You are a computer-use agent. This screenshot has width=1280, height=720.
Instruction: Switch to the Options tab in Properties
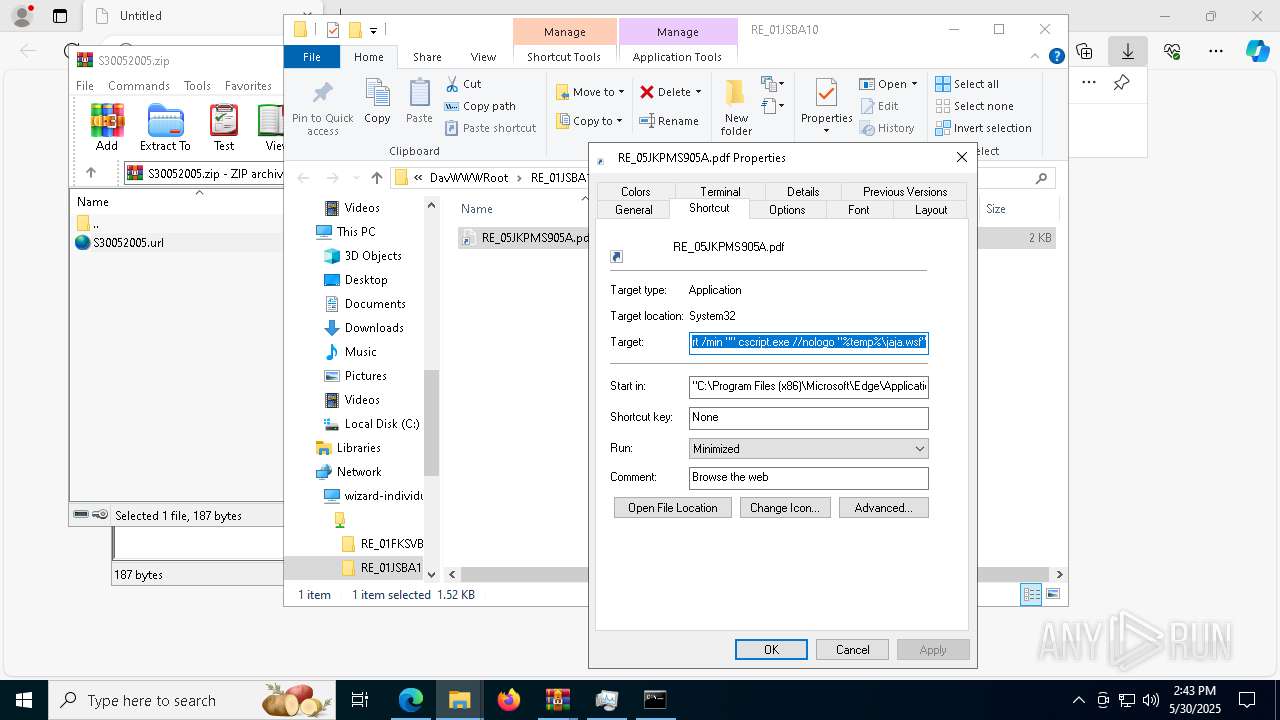pos(787,210)
